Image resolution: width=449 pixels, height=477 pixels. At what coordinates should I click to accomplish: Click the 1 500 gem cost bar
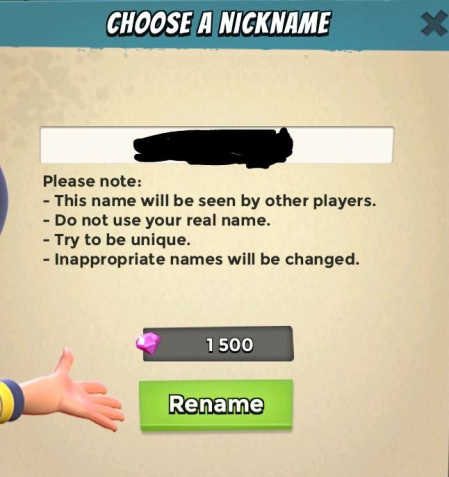[x=218, y=344]
